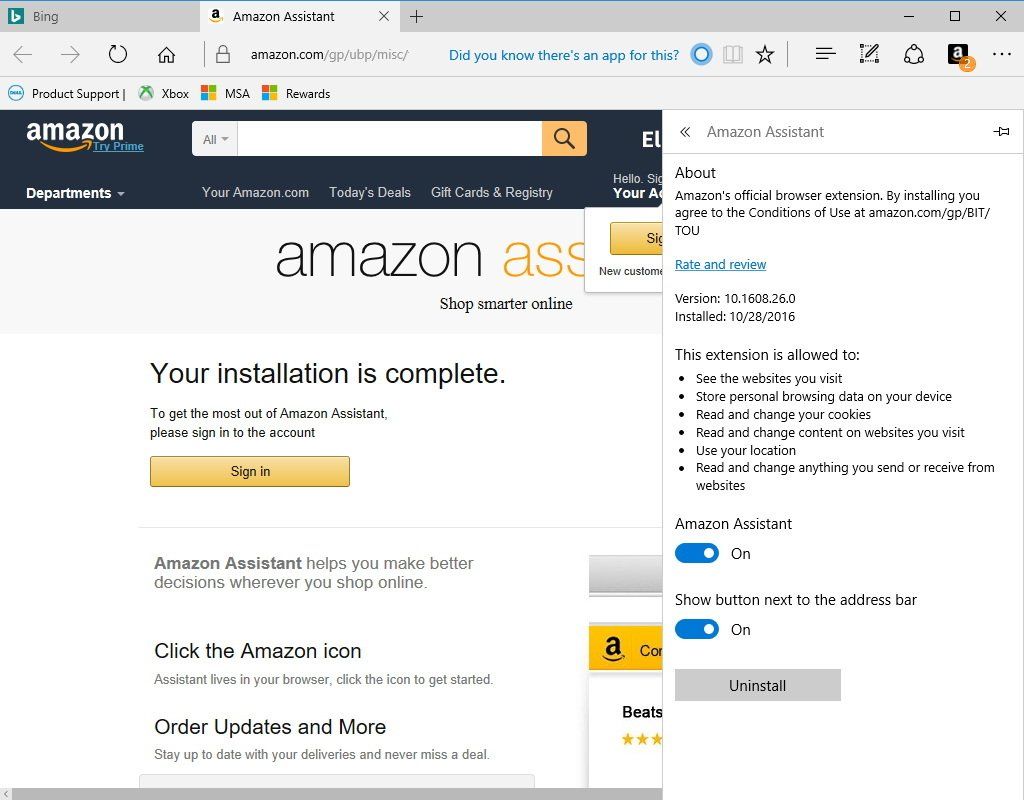Screen dimensions: 1024x800
Task: Open the Rate and review link
Action: tap(720, 265)
